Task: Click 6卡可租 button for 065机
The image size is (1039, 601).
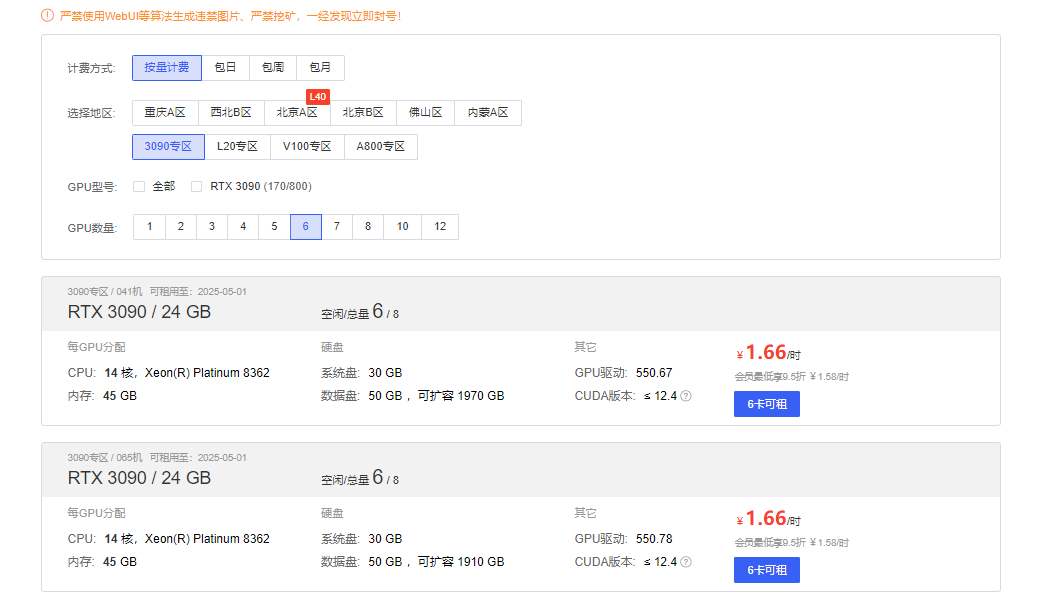Action: [767, 570]
